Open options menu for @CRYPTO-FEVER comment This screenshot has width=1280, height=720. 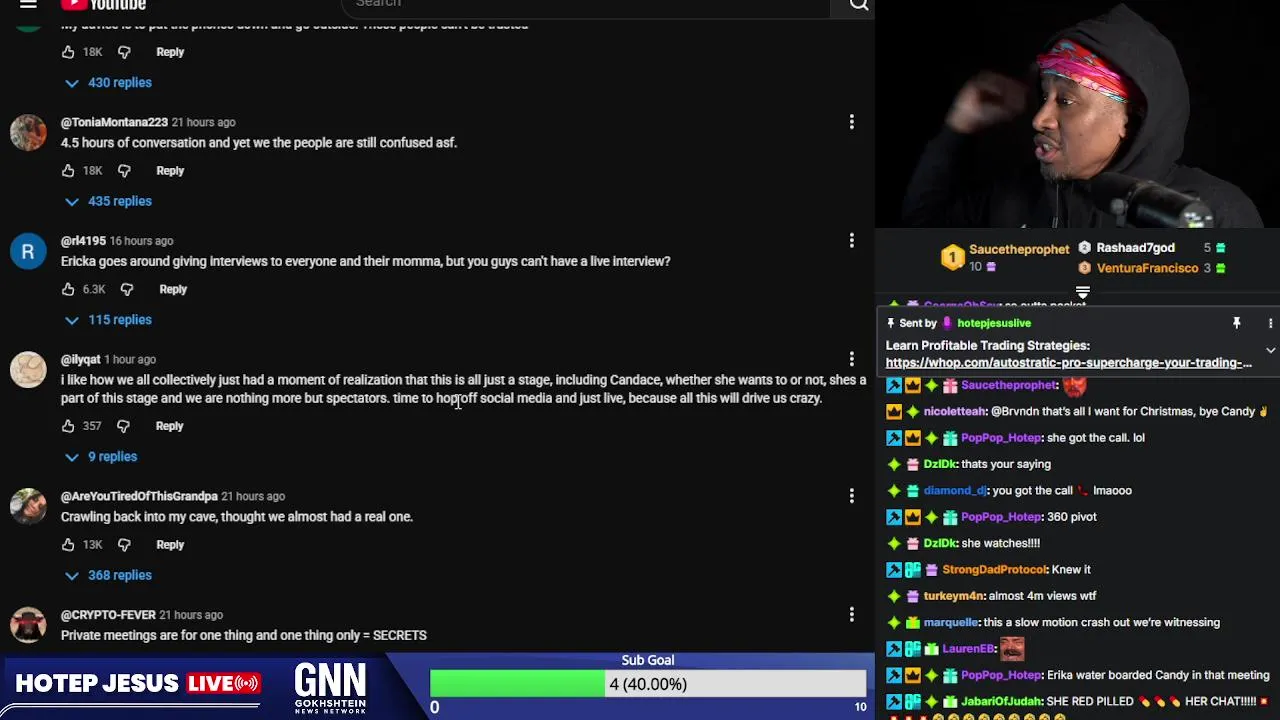coord(852,615)
